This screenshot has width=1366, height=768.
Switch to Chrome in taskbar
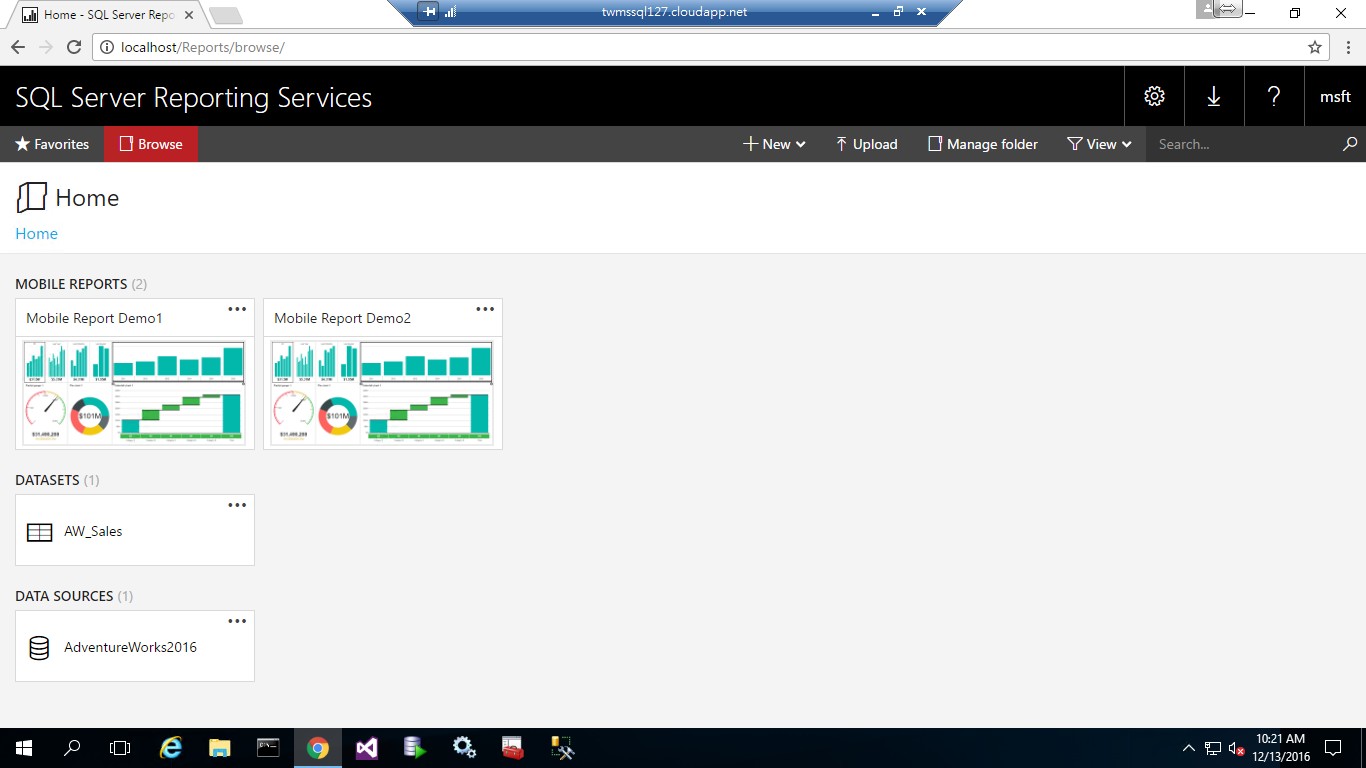point(318,748)
